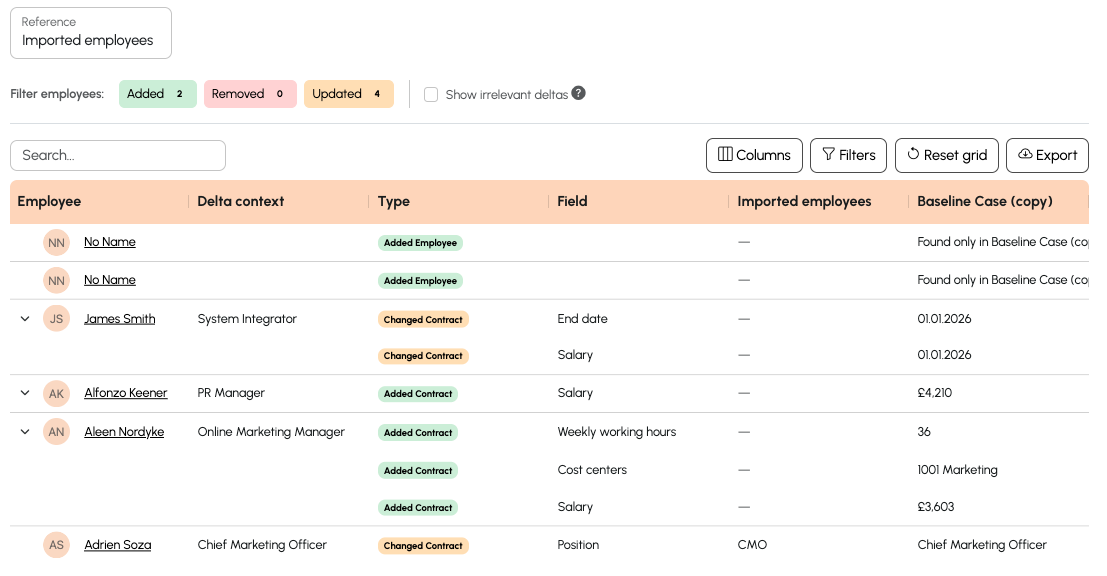Export the employee delta table

pyautogui.click(x=1047, y=155)
